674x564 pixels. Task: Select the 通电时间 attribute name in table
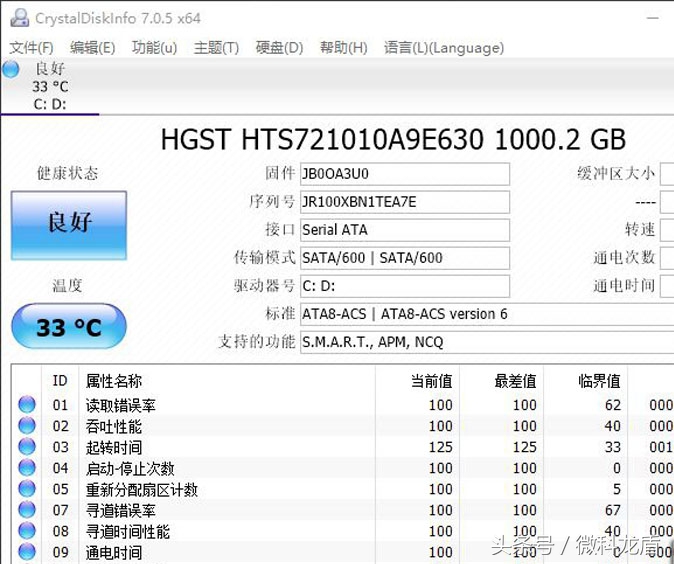[x=113, y=553]
